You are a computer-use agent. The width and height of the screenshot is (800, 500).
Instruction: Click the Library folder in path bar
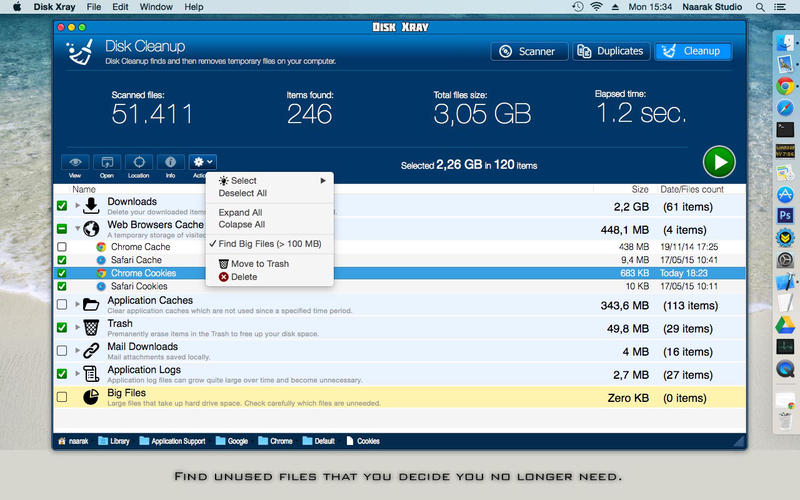click(114, 441)
